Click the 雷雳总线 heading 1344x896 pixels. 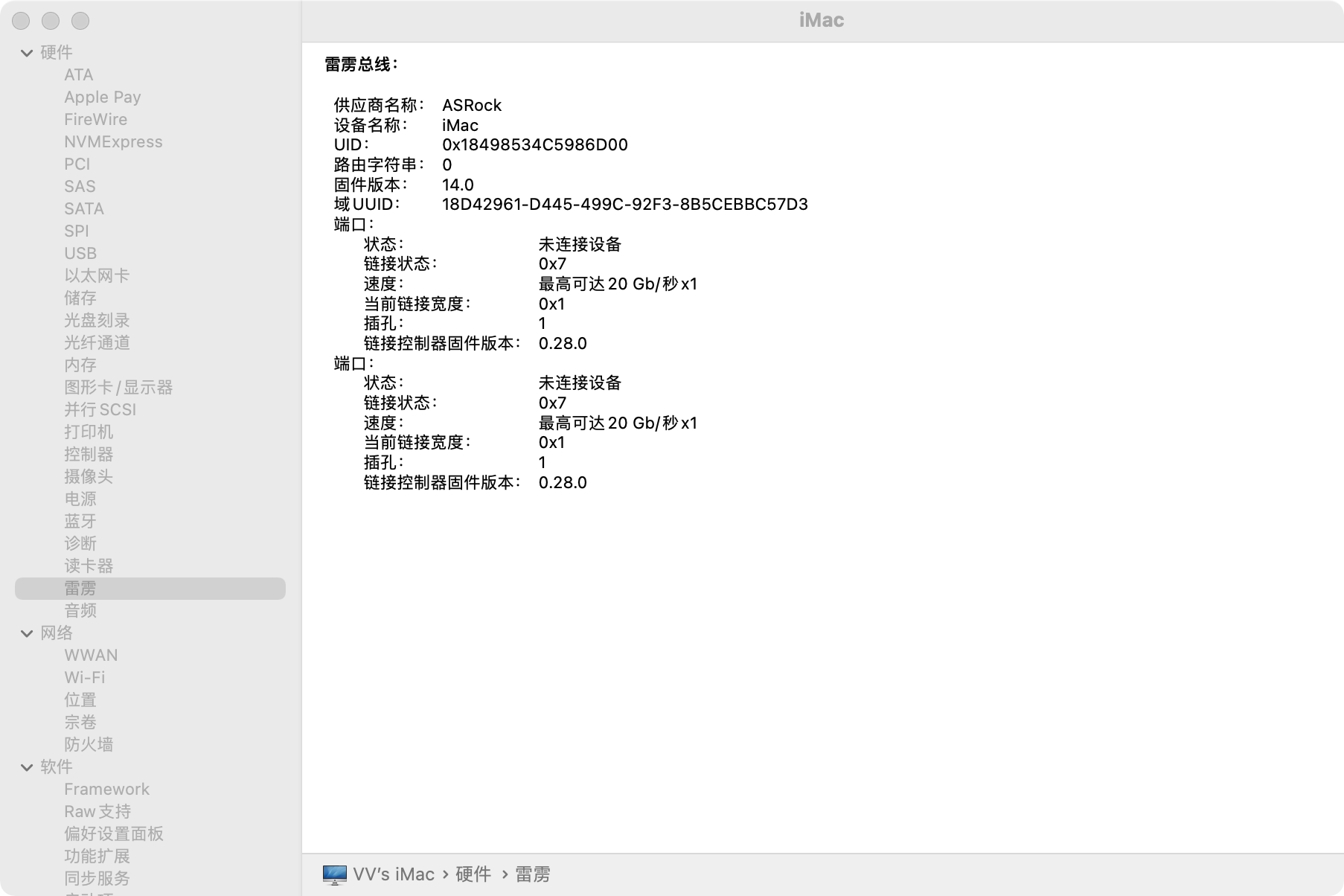click(x=361, y=65)
